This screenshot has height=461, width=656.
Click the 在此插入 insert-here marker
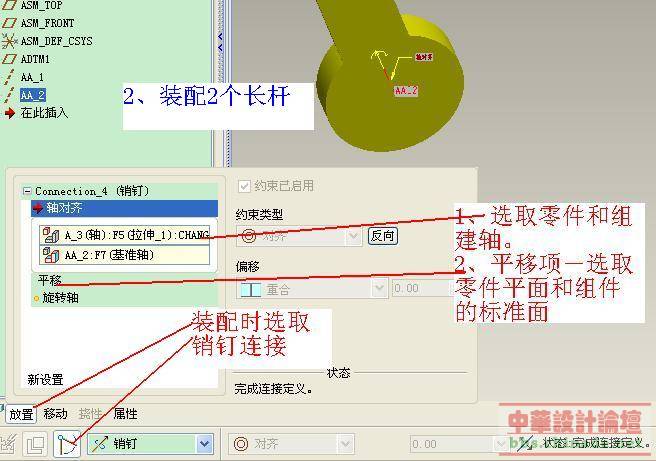(x=44, y=113)
